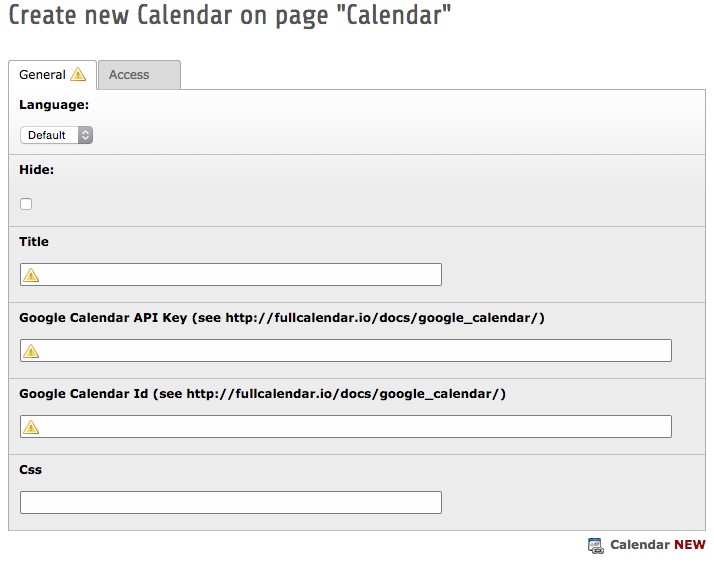
Task: Click into the Google Calendar Id field
Action: coord(346,427)
